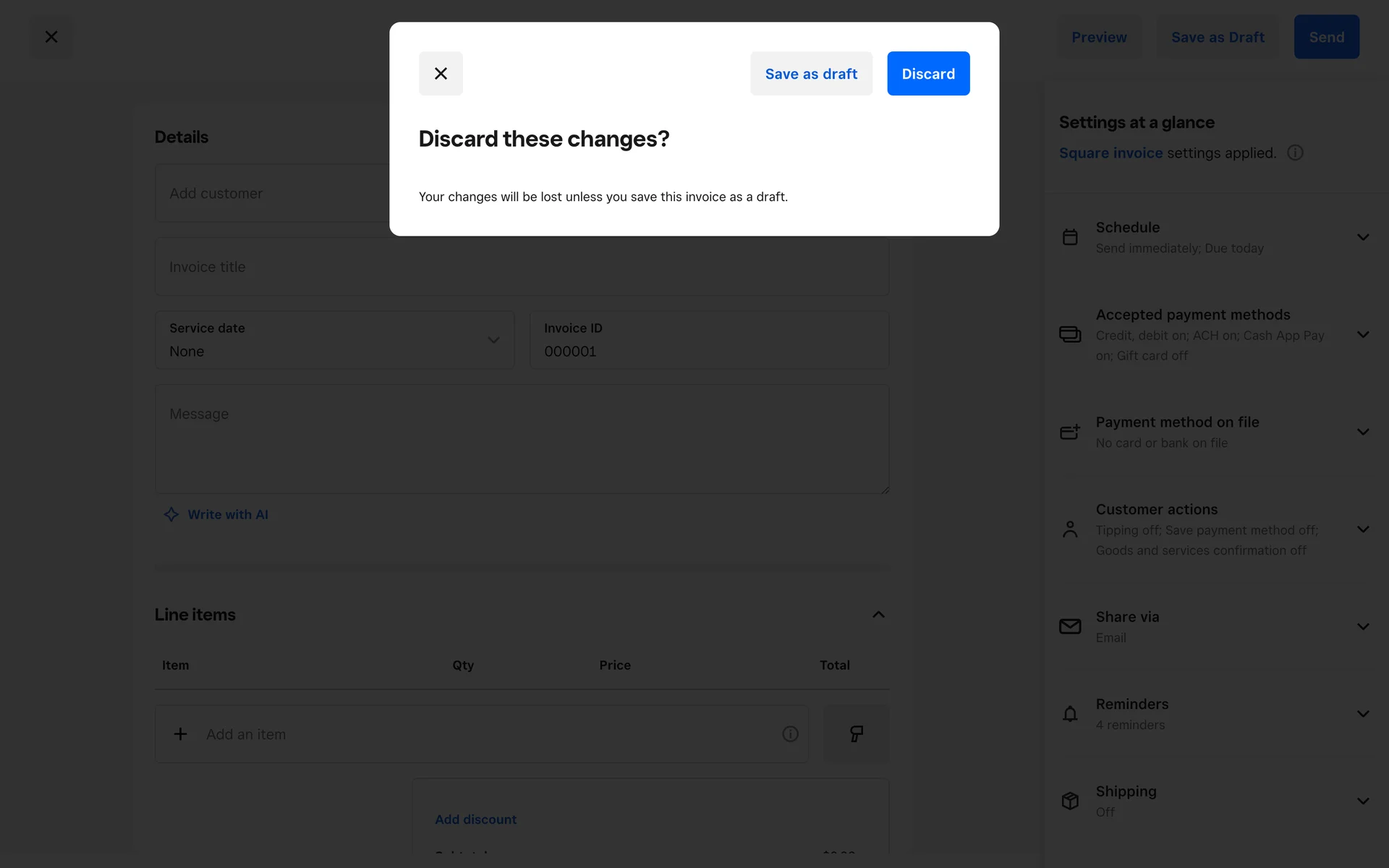1389x868 pixels.
Task: Collapse the Line items section
Action: [x=878, y=614]
